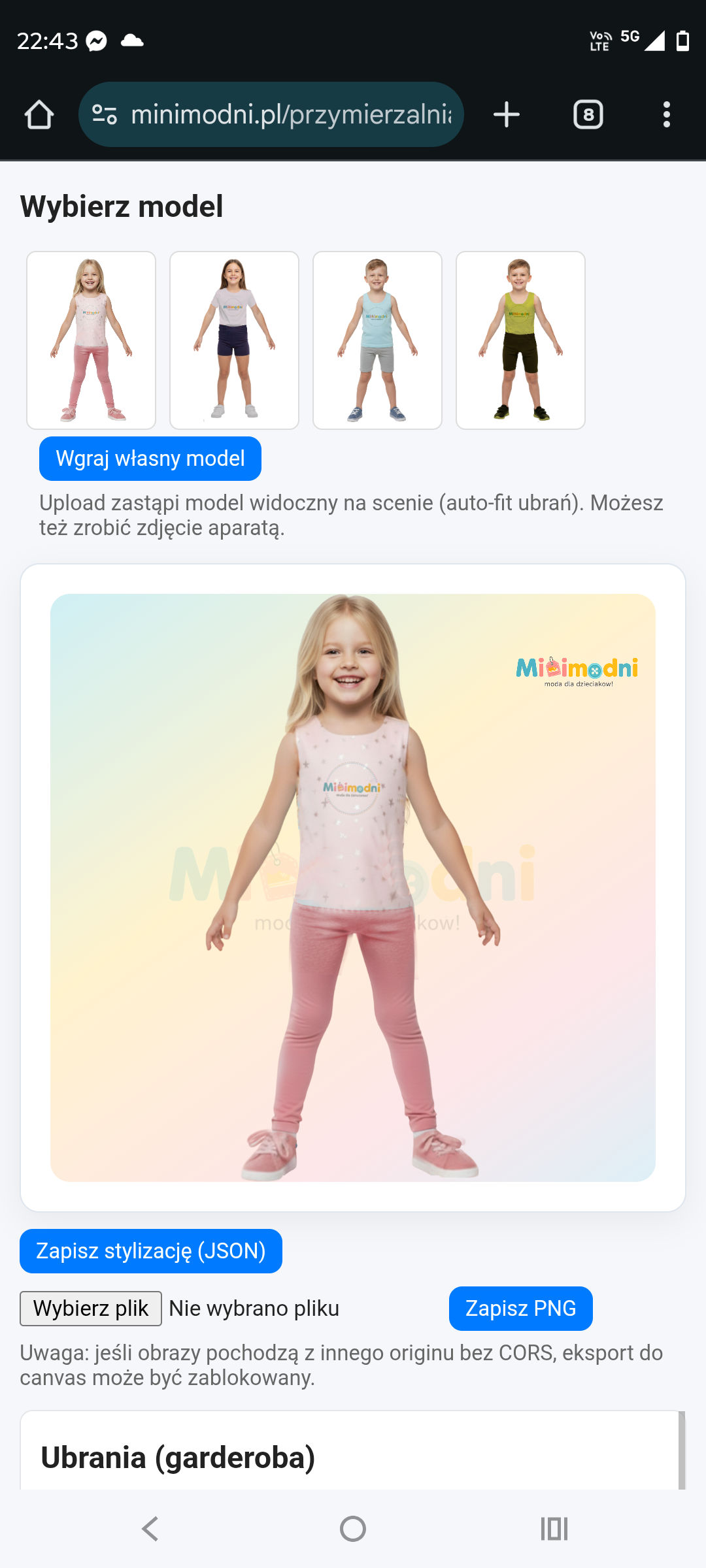Select the girl in navy shorts model
The height and width of the screenshot is (1568, 706).
[234, 340]
